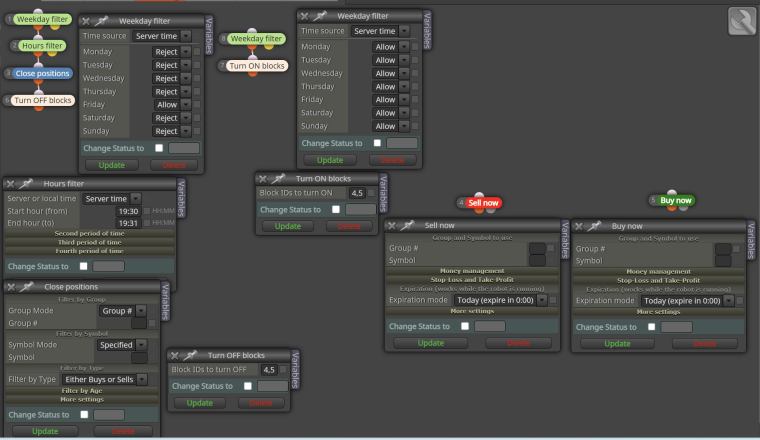Open Variables tab of Buy now panel
760x440 pixels.
(751, 240)
